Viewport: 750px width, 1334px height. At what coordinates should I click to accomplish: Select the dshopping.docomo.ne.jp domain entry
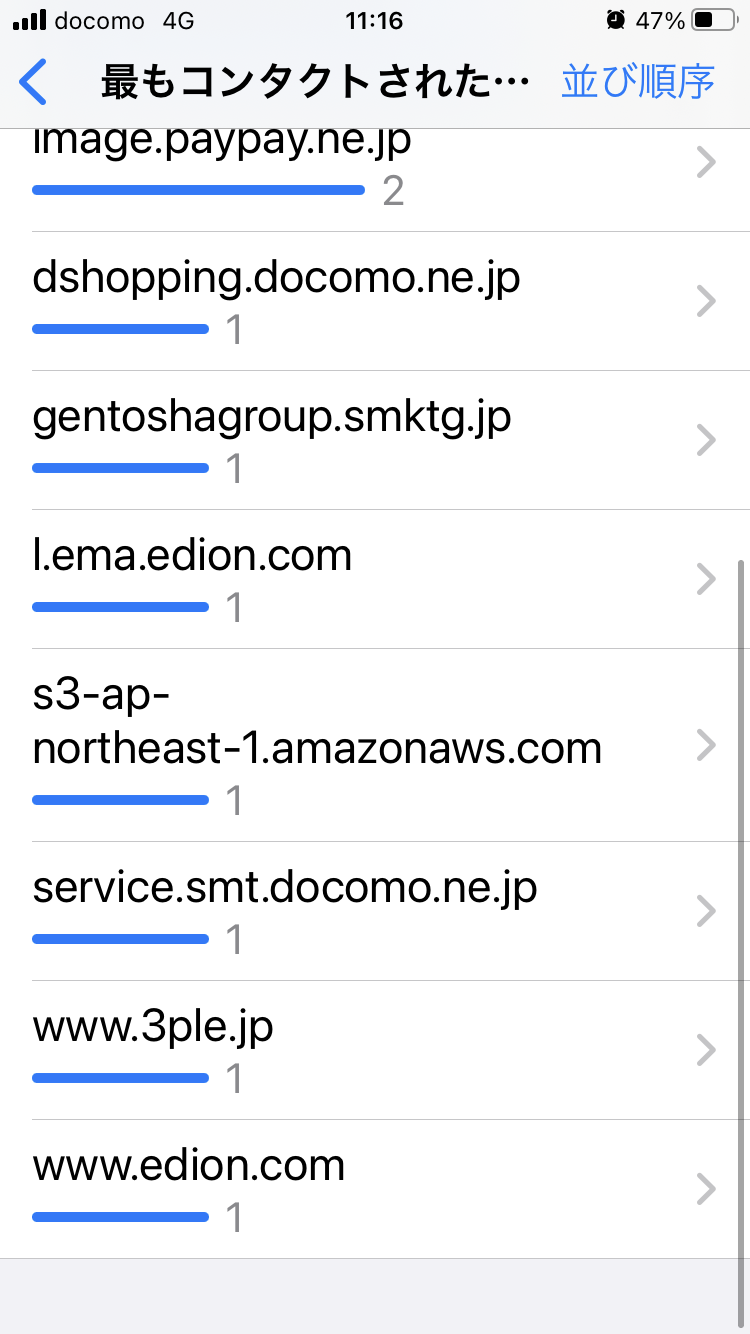[x=276, y=279]
